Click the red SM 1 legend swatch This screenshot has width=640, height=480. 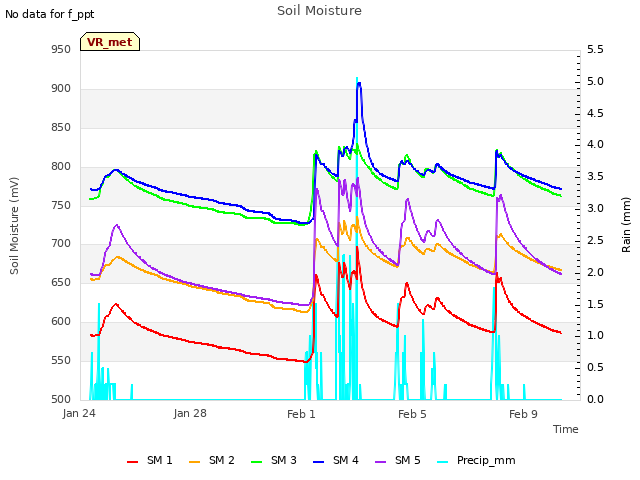(x=133, y=462)
